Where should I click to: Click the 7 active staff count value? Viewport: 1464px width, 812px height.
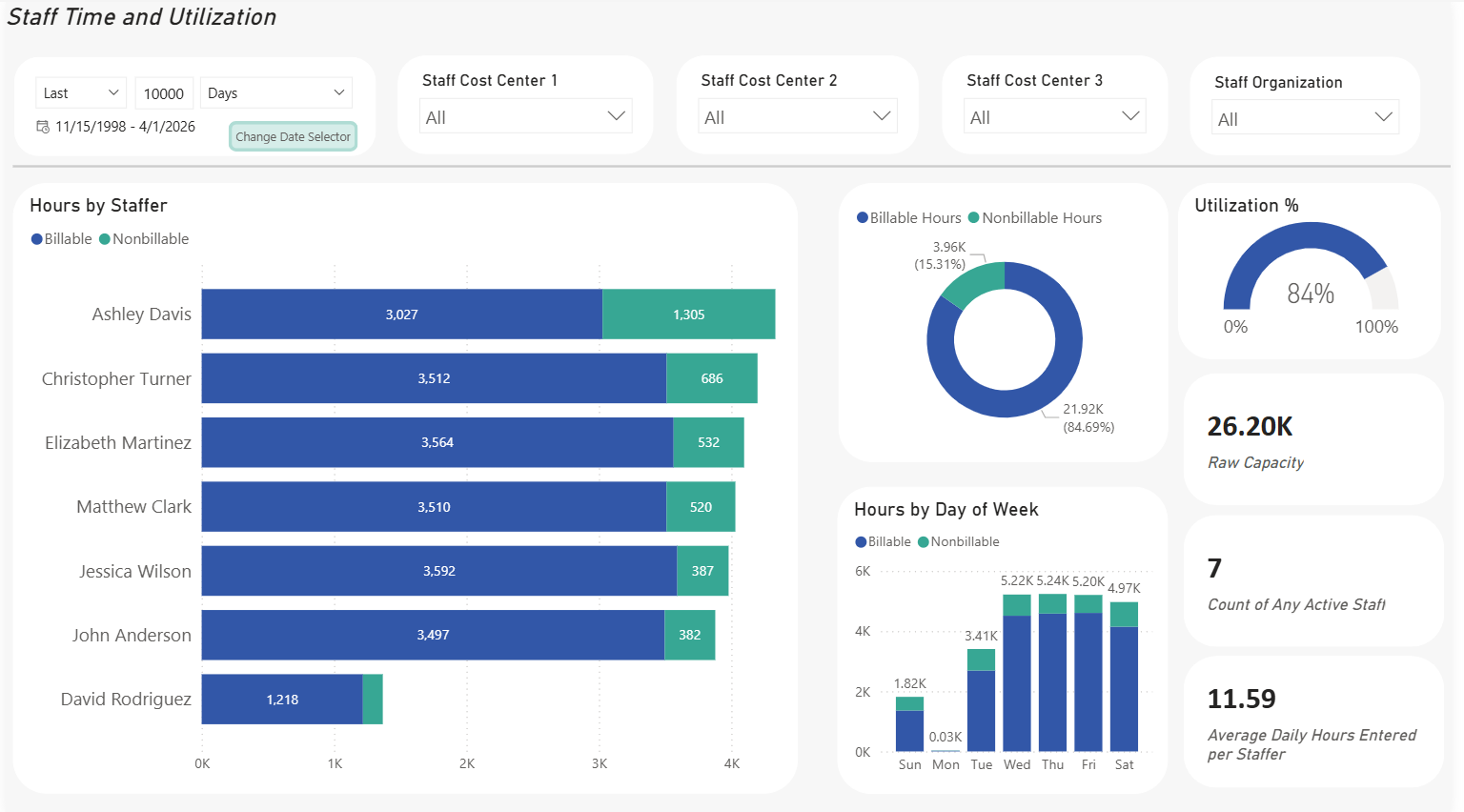coord(1214,569)
